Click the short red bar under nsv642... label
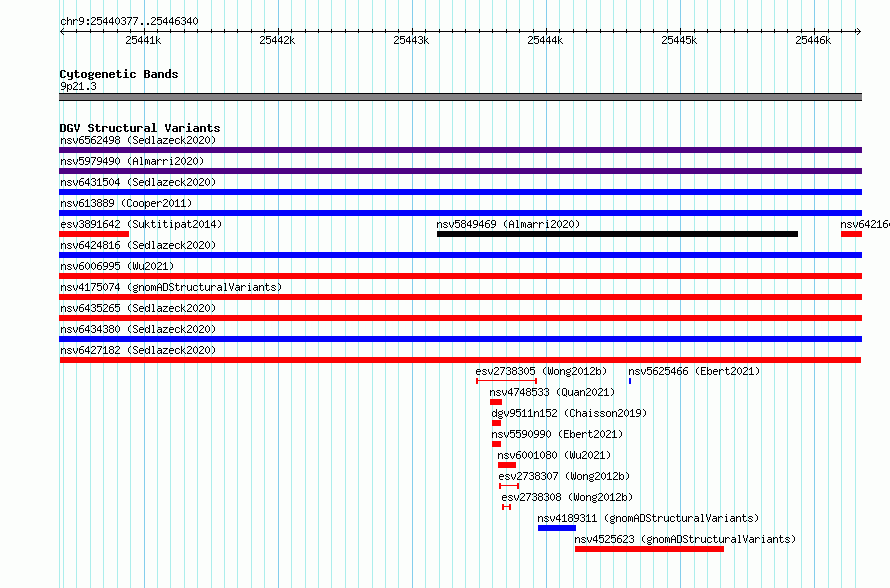 pos(851,234)
